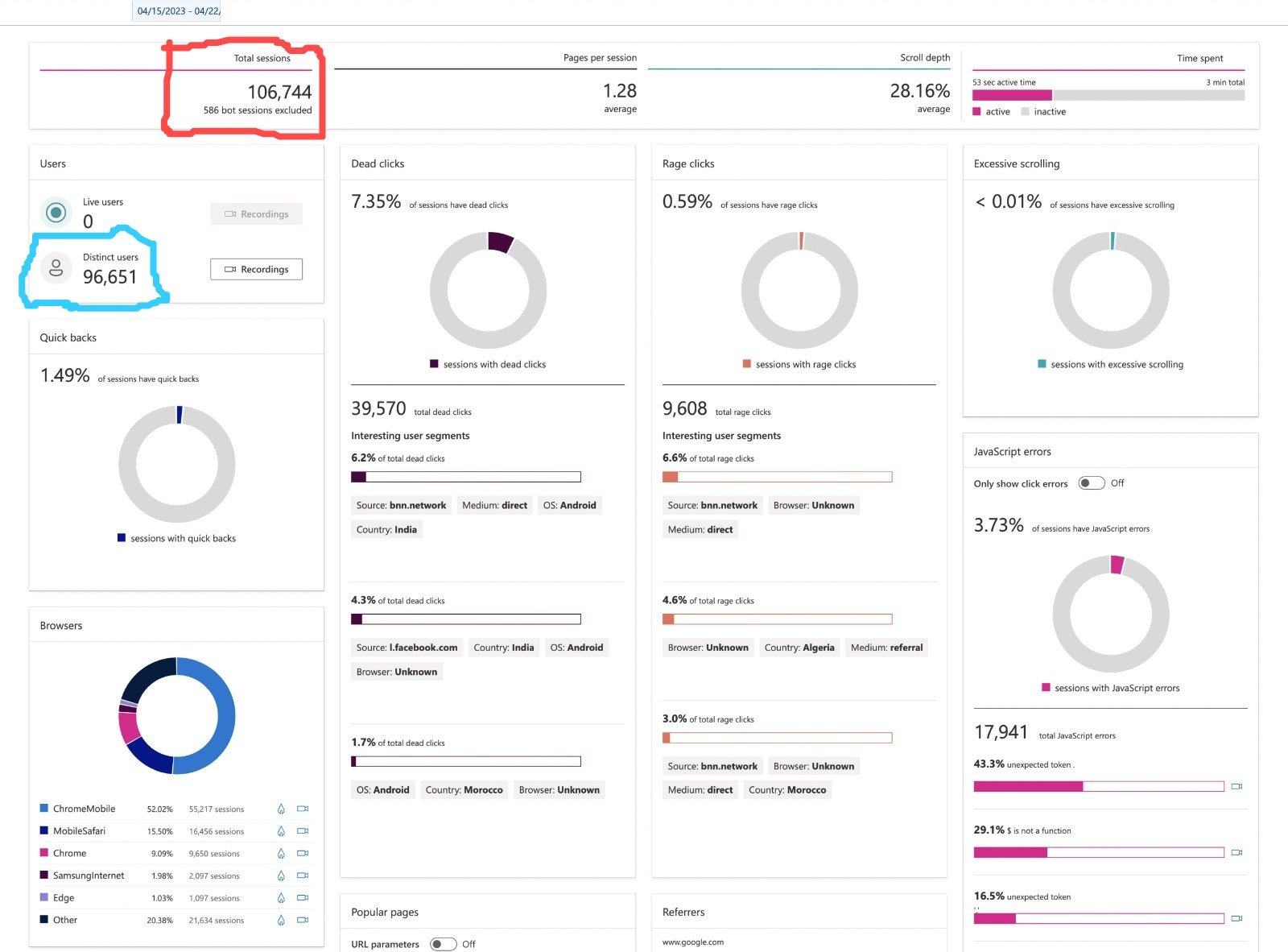The width and height of the screenshot is (1288, 952).
Task: Open heatmap flame icon for Other browsers row
Action: (281, 920)
